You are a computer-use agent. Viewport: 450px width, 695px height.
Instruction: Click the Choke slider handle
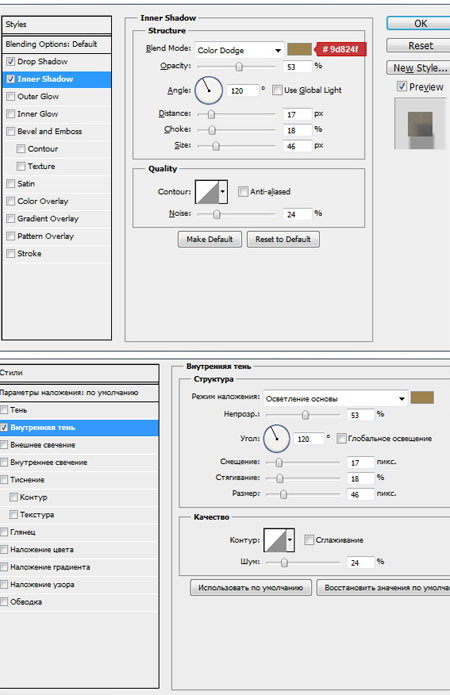(212, 130)
